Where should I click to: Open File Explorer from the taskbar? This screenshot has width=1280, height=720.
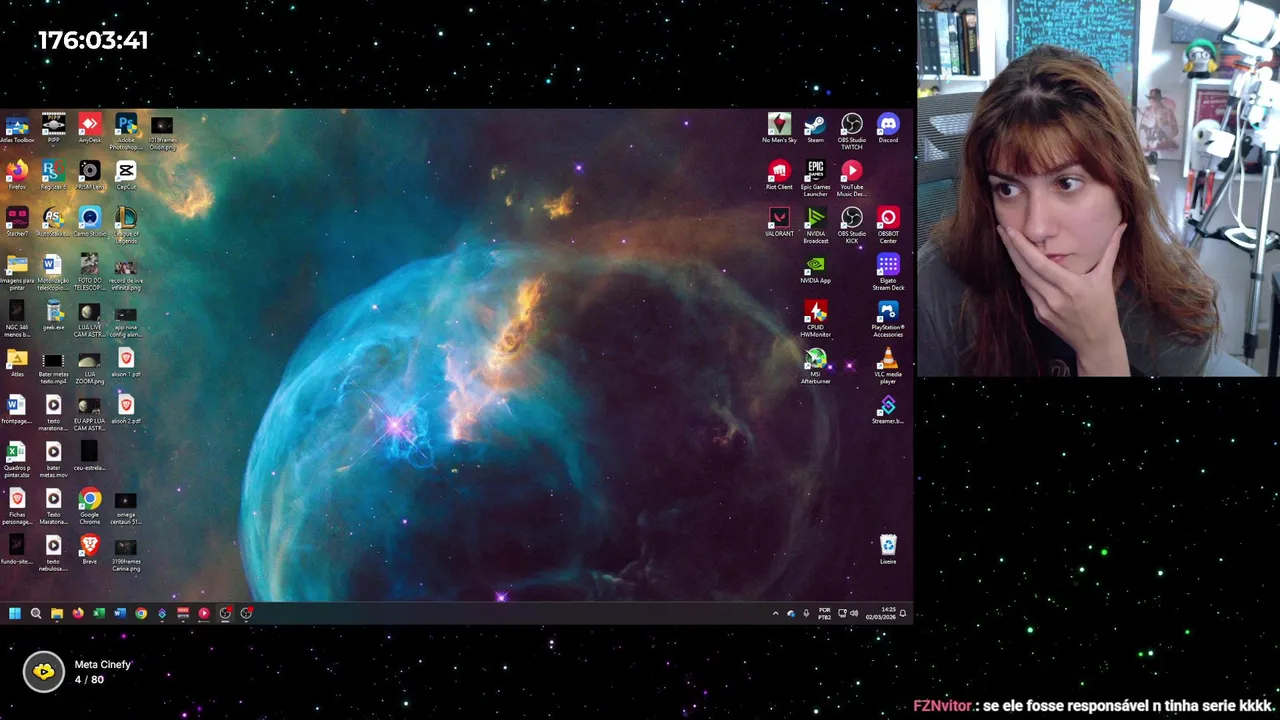57,613
